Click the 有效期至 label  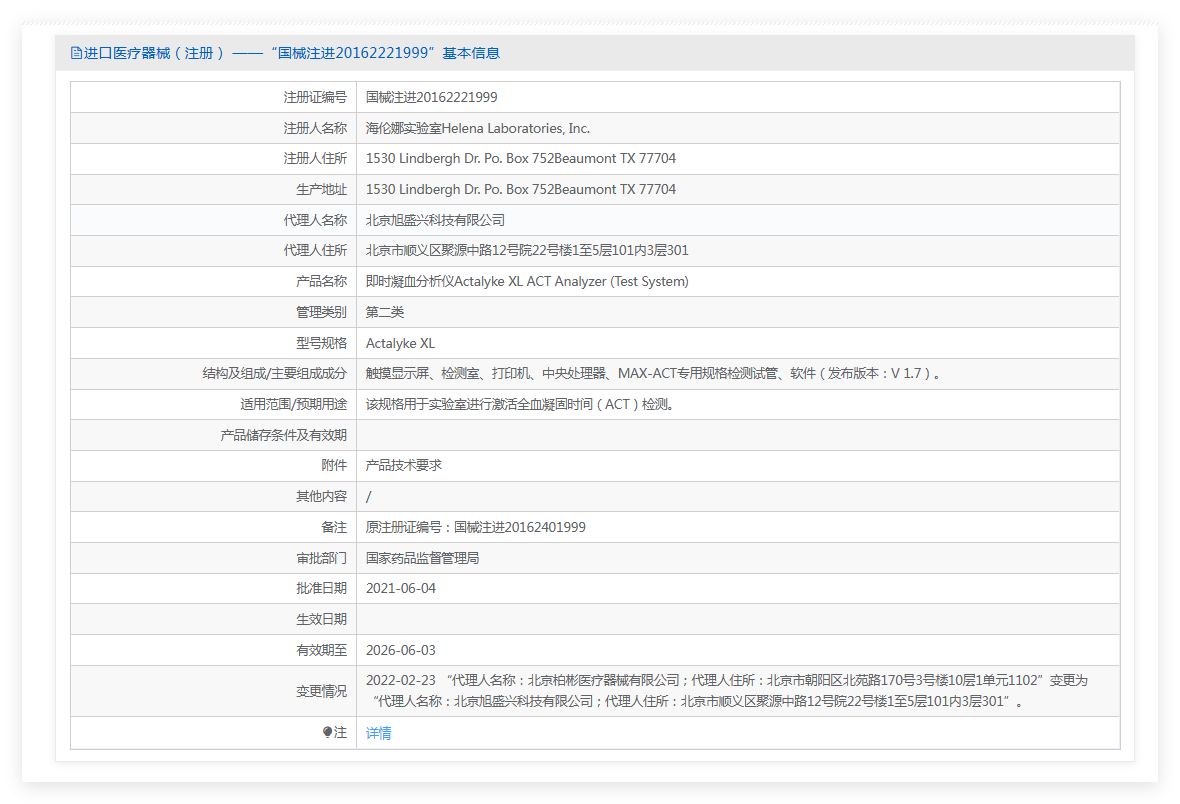pyautogui.click(x=321, y=650)
